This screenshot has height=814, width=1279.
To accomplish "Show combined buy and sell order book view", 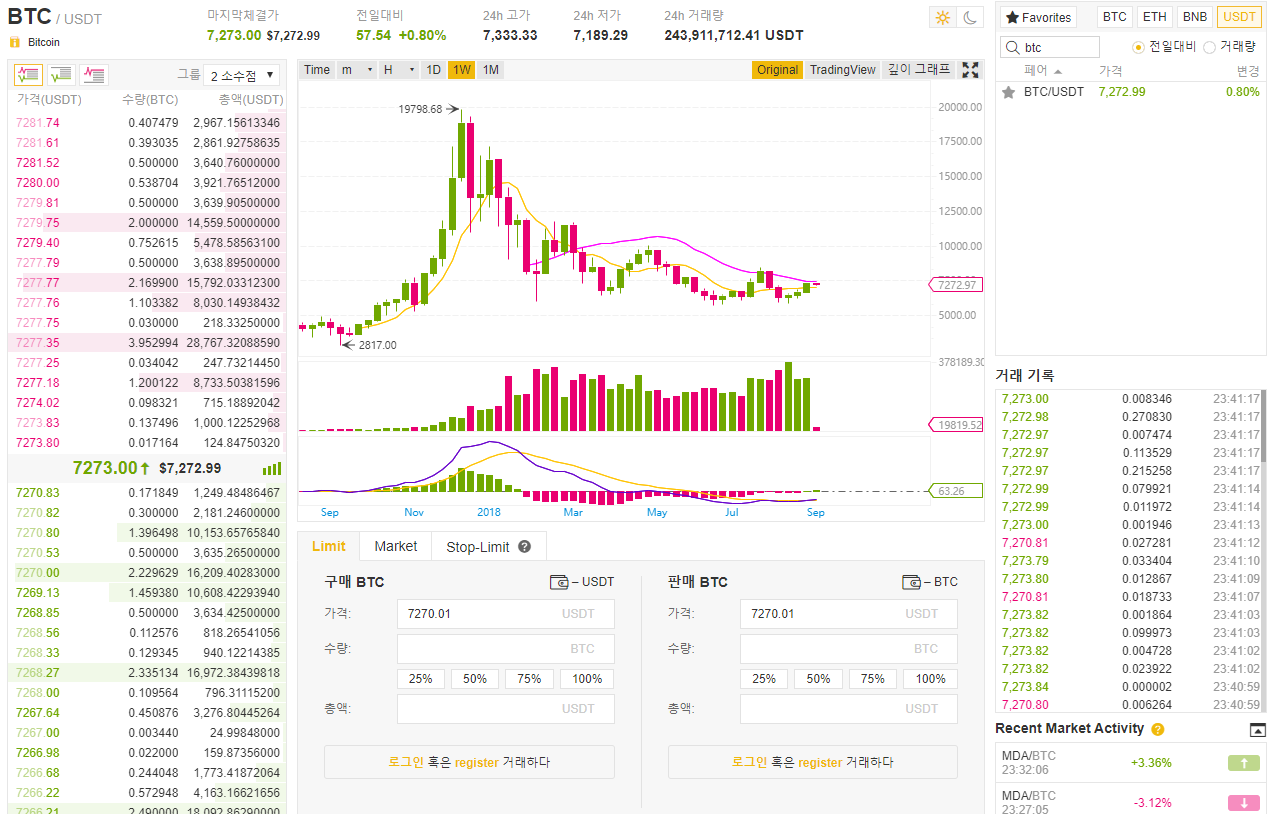I will pyautogui.click(x=28, y=75).
